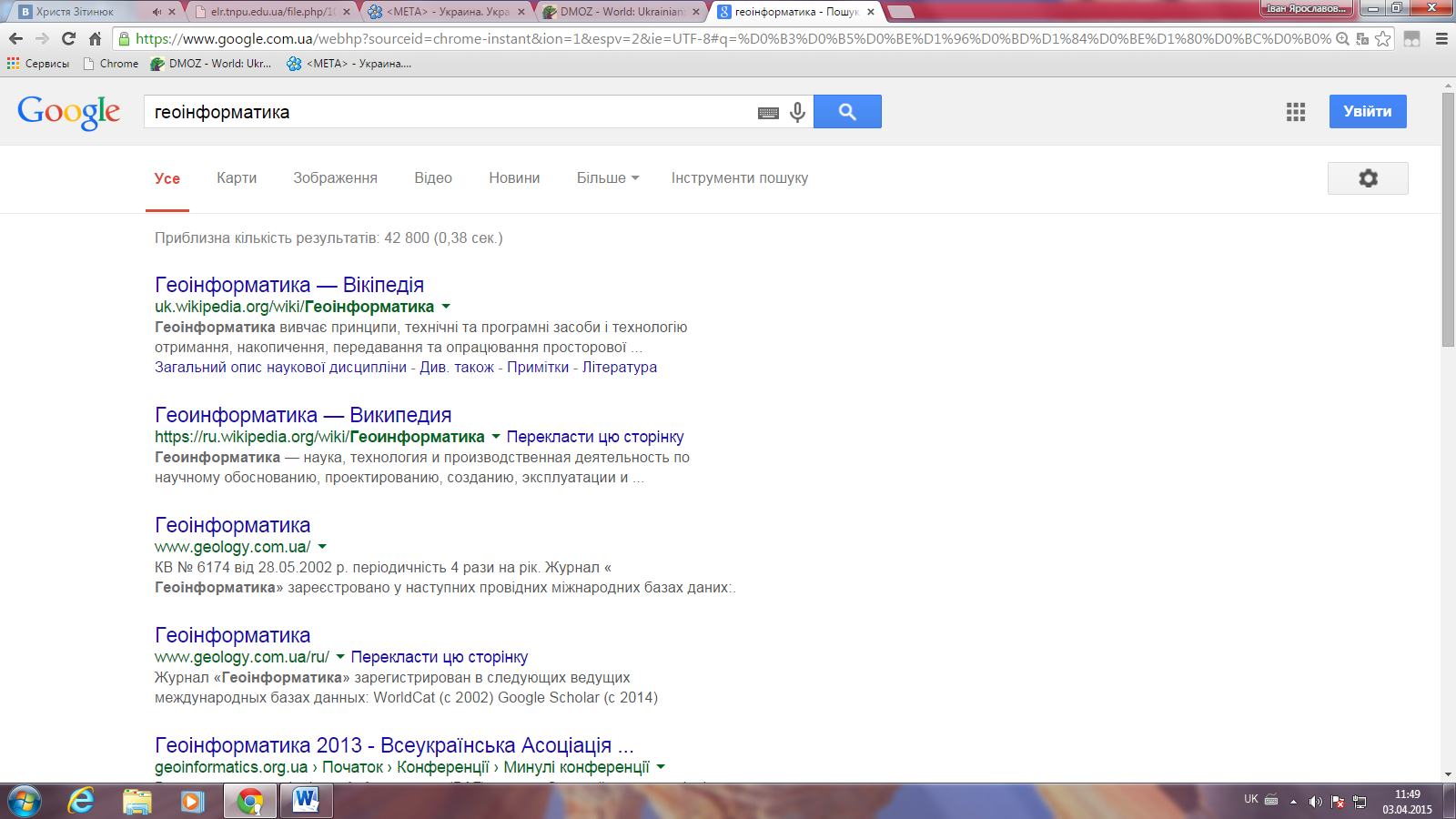The image size is (1456, 819).
Task: Switch to <META> - Украина tab
Action: click(x=446, y=12)
